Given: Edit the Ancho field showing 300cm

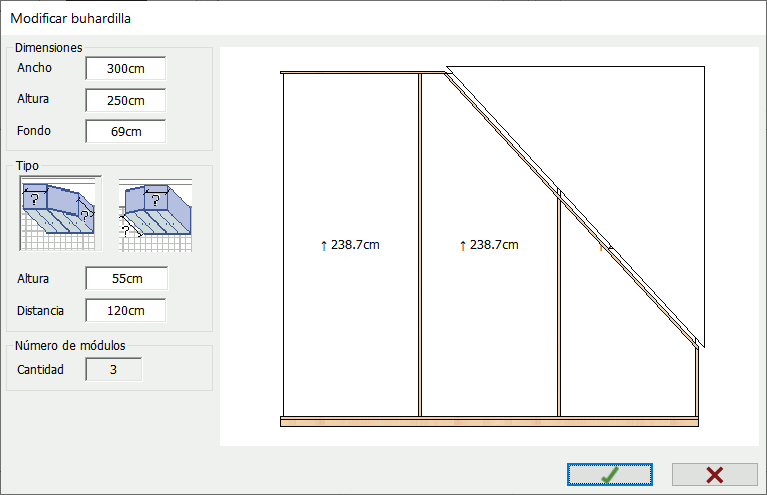Looking at the screenshot, I should [x=126, y=68].
